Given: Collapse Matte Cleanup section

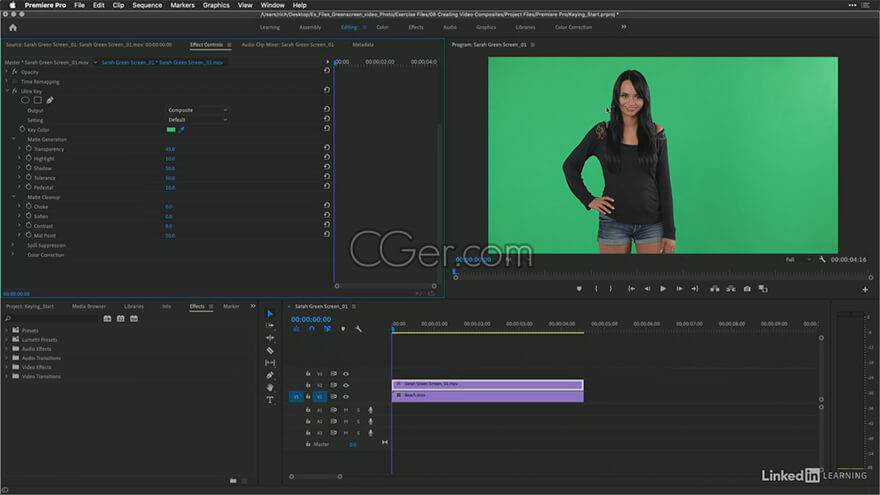Looking at the screenshot, I should [x=14, y=196].
